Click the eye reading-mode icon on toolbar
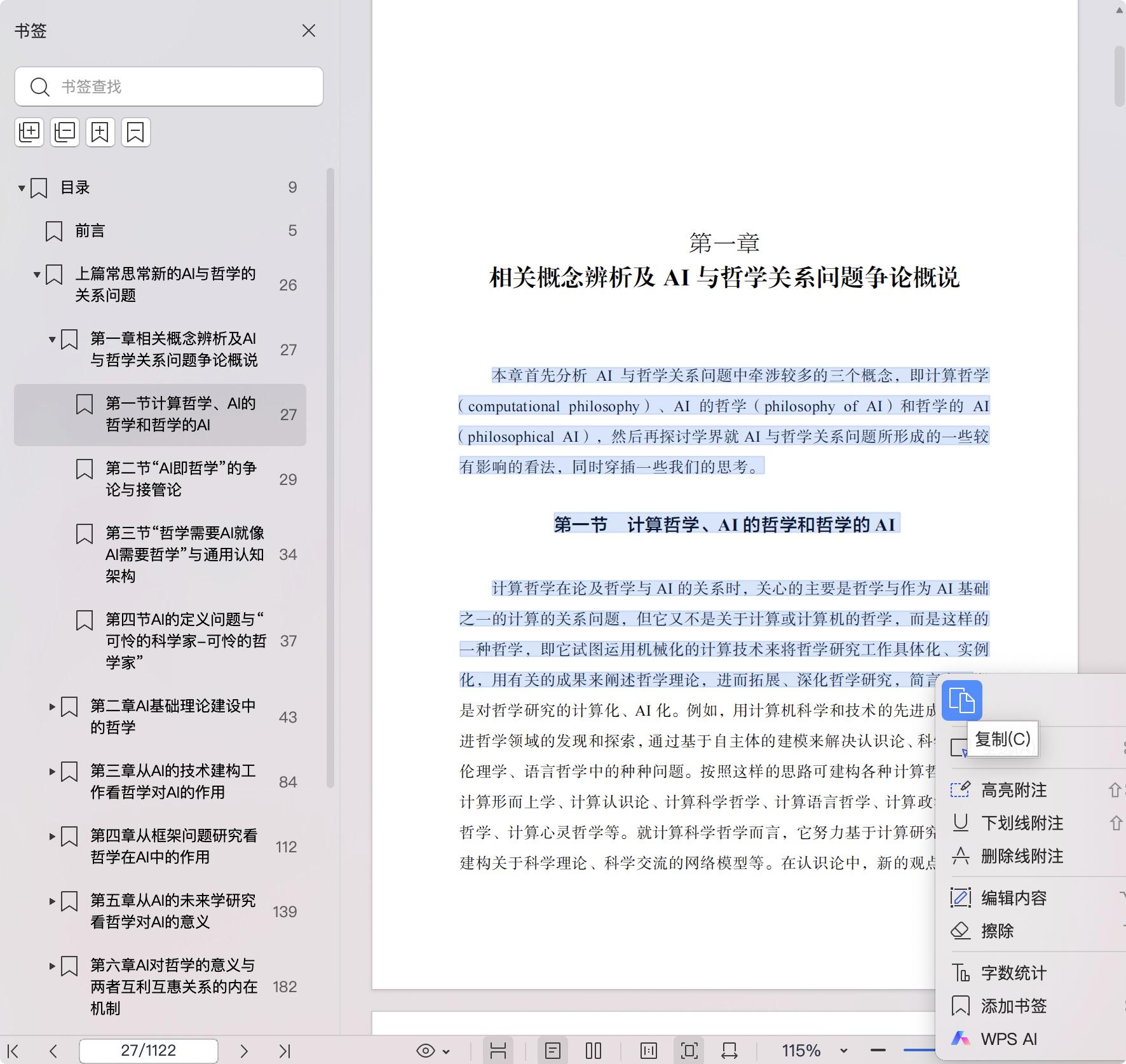The height and width of the screenshot is (1064, 1126). click(424, 1050)
